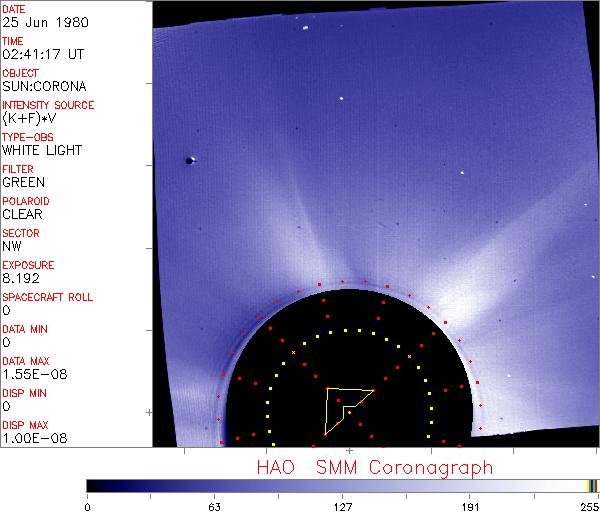Click the color bar at value 127
600x512 pixels.
click(x=342, y=485)
